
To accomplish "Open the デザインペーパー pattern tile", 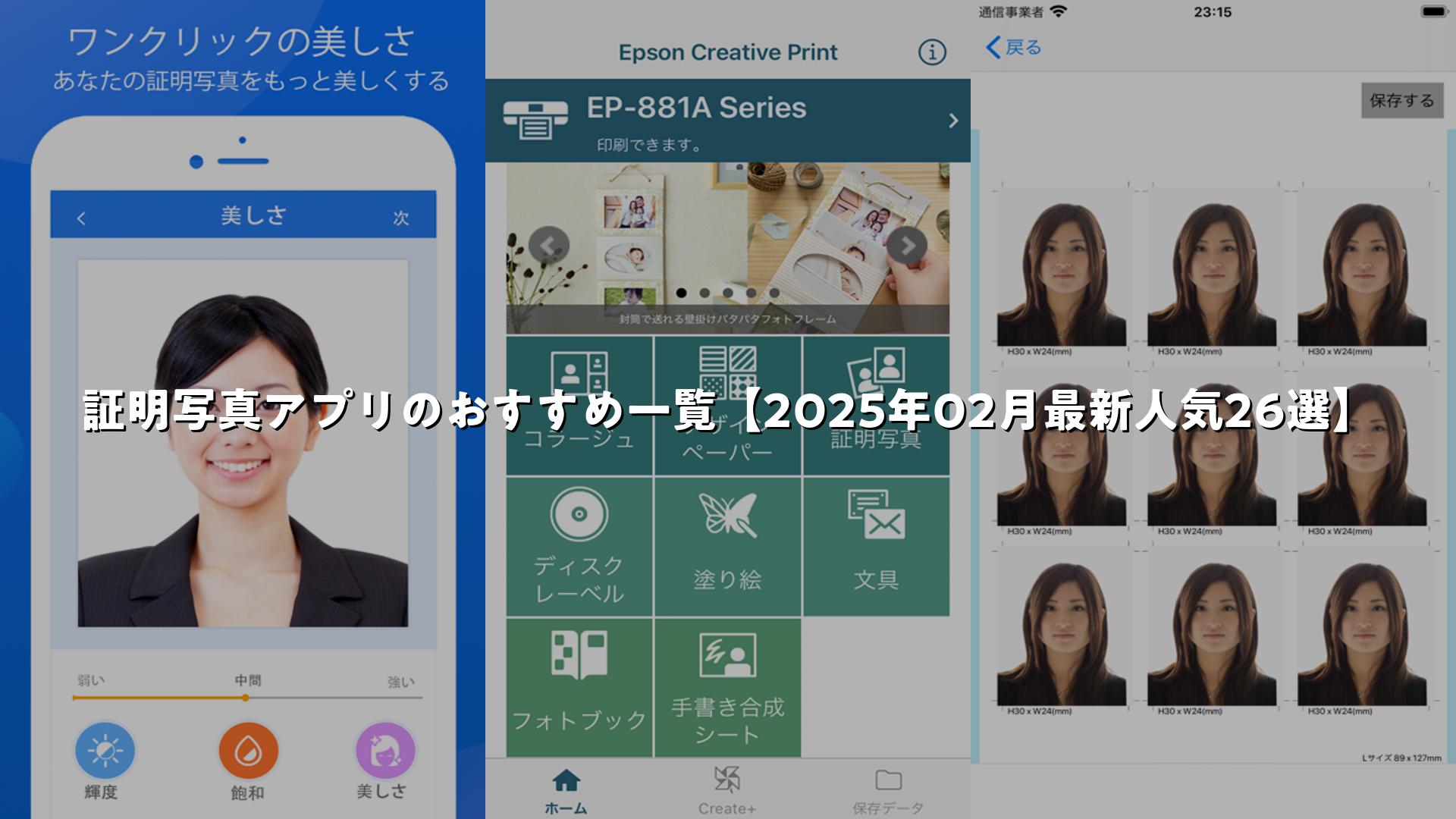I will [x=727, y=405].
